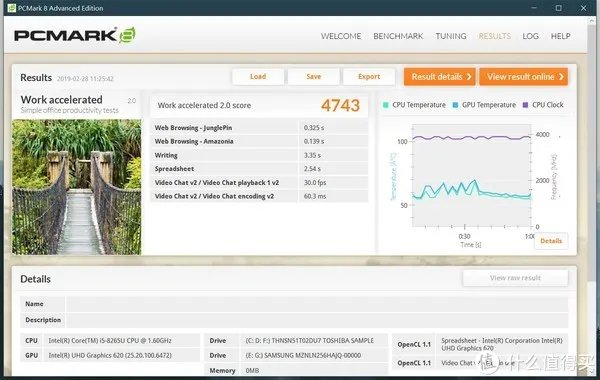Open the WELCOME tab

click(x=341, y=36)
